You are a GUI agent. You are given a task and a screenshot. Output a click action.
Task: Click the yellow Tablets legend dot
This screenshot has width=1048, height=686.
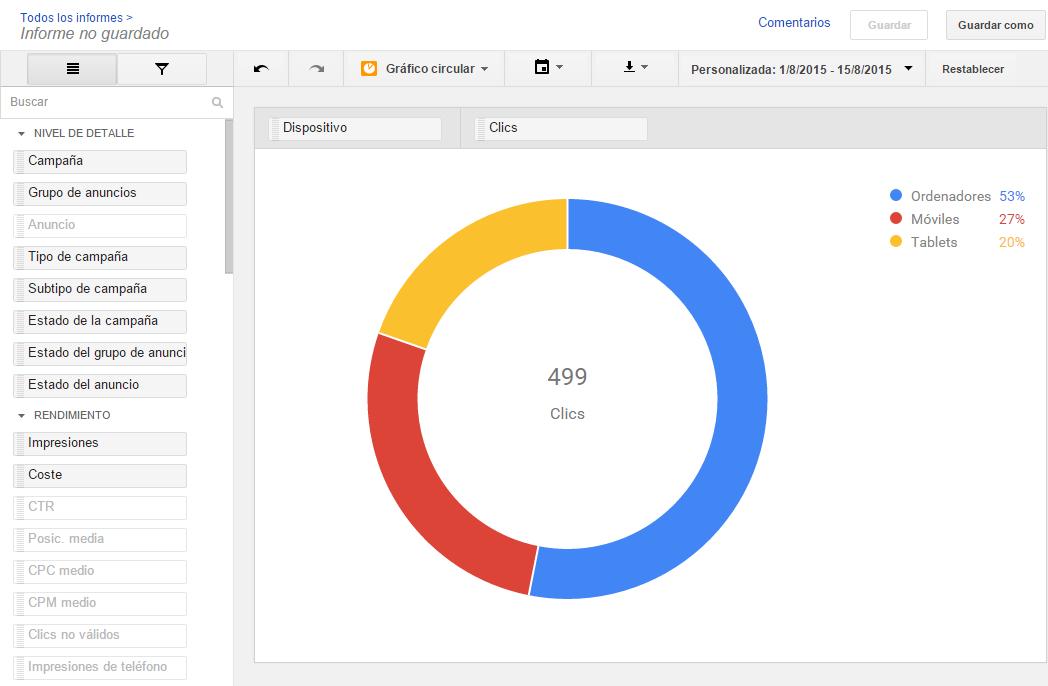(x=896, y=241)
